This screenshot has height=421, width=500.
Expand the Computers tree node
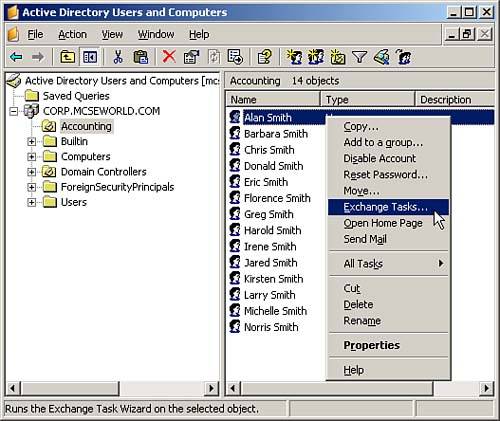click(x=31, y=157)
